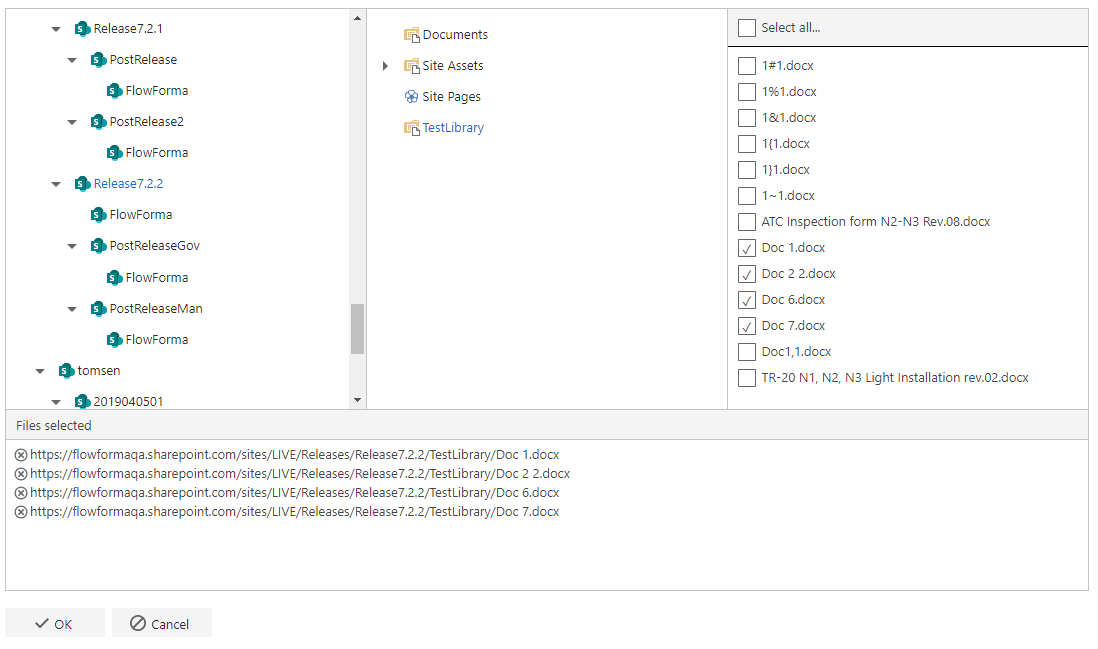Tick TR-20 N1, N2, N3 Light Installation checkbox

coord(747,378)
